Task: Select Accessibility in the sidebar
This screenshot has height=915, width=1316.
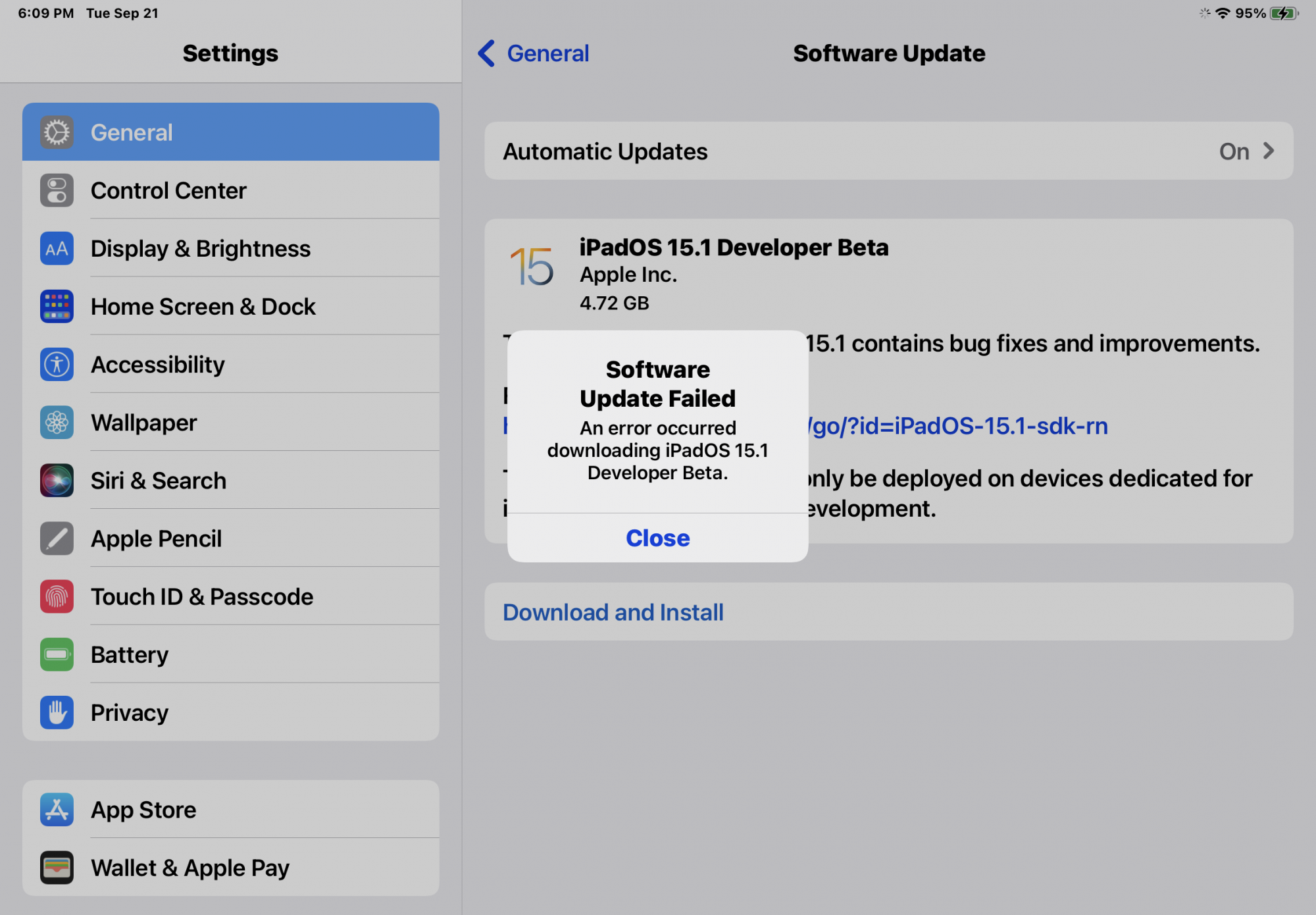Action: pos(231,364)
